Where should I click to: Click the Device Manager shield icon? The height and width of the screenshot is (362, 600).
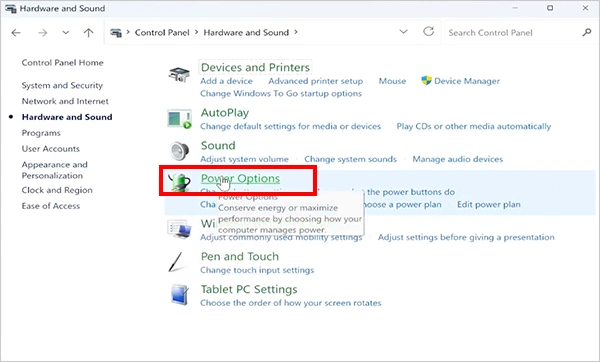[426, 81]
